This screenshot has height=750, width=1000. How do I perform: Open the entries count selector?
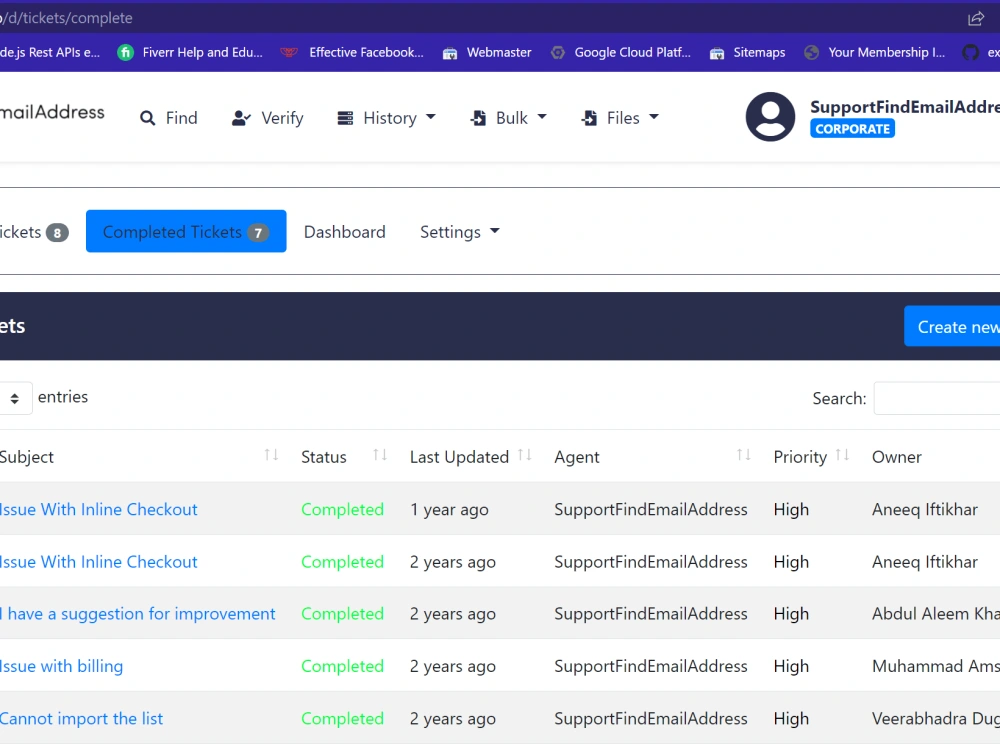point(15,399)
